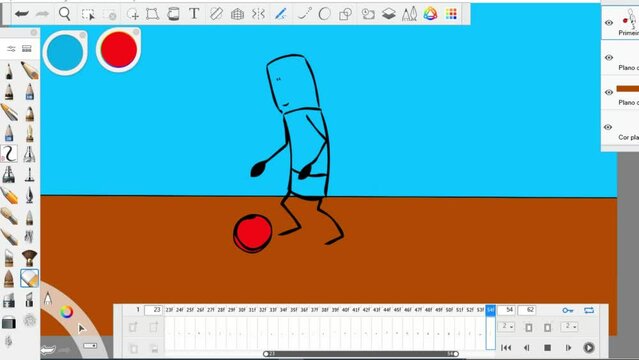Click the range start handle at 23
This screenshot has width=639, height=360.
[x=266, y=353]
